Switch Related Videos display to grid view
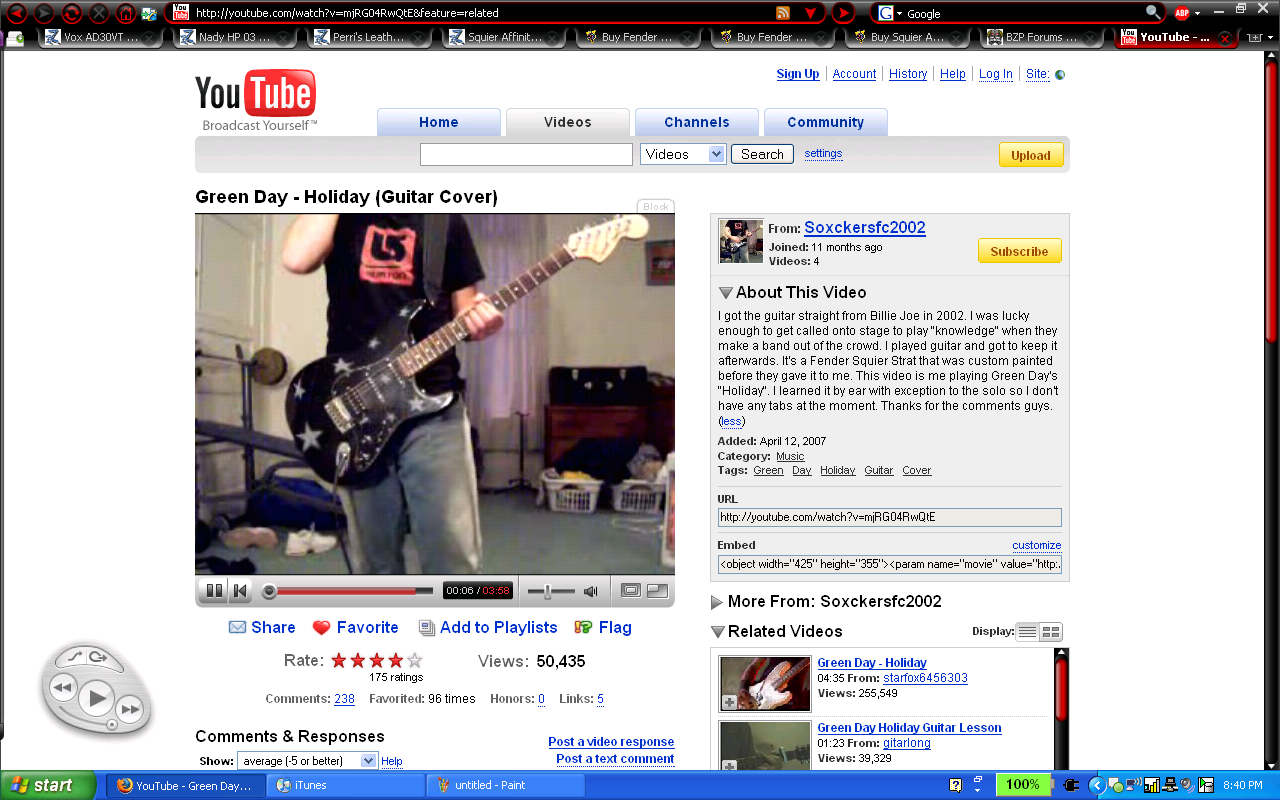 [x=1052, y=631]
